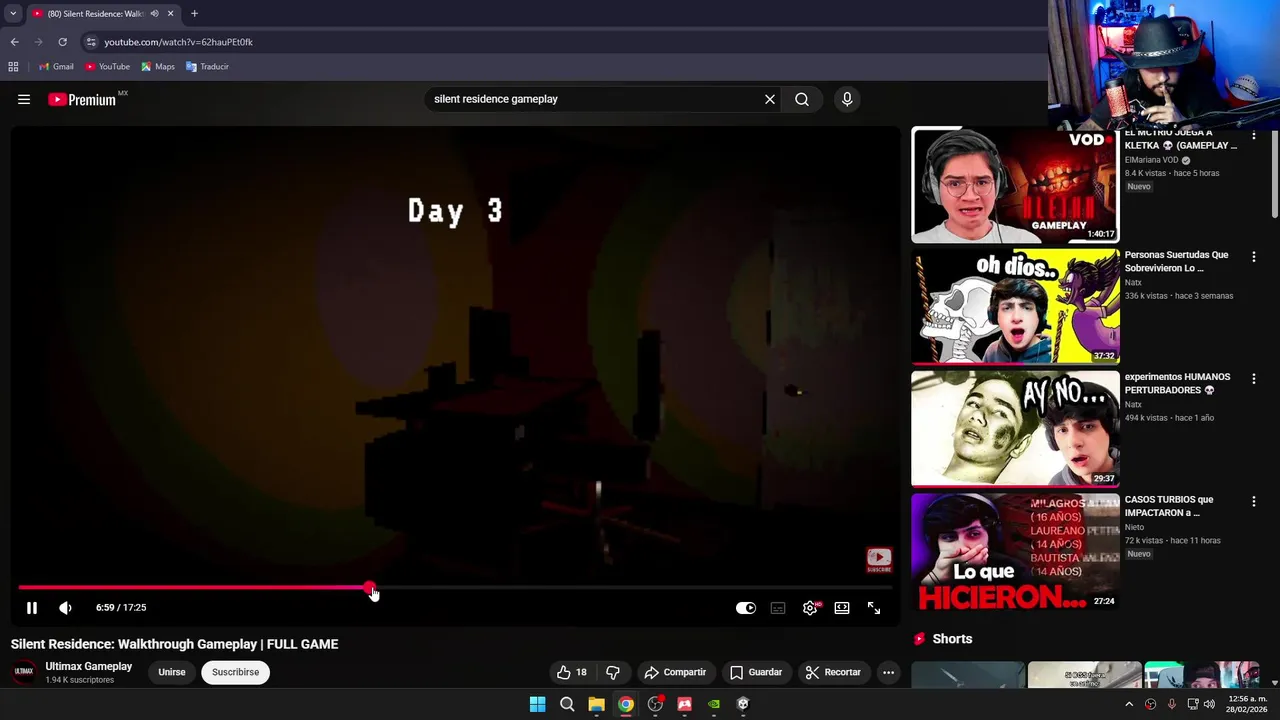1280x720 pixels.
Task: Click the Recortar clip button
Action: [x=833, y=672]
